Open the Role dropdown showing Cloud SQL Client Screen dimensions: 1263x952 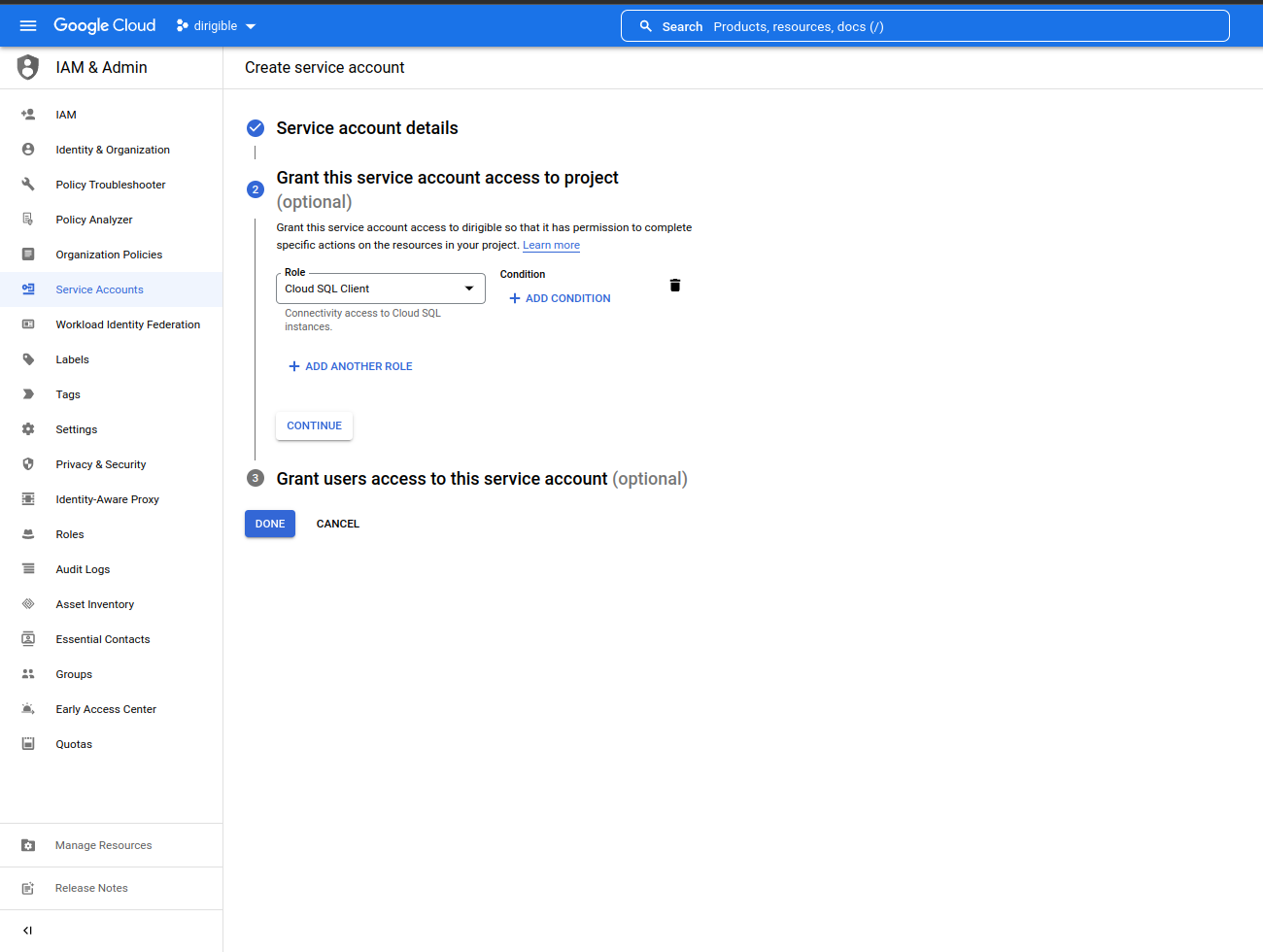click(381, 289)
